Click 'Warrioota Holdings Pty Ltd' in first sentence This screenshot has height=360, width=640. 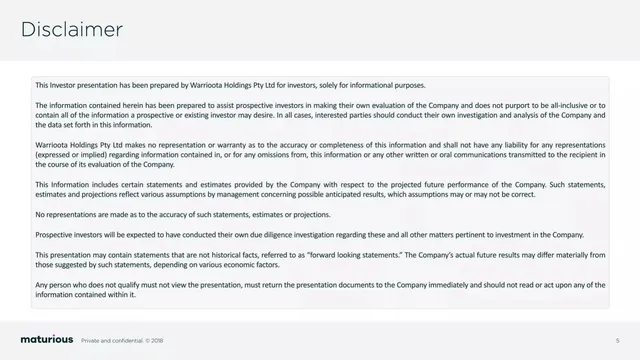point(232,85)
